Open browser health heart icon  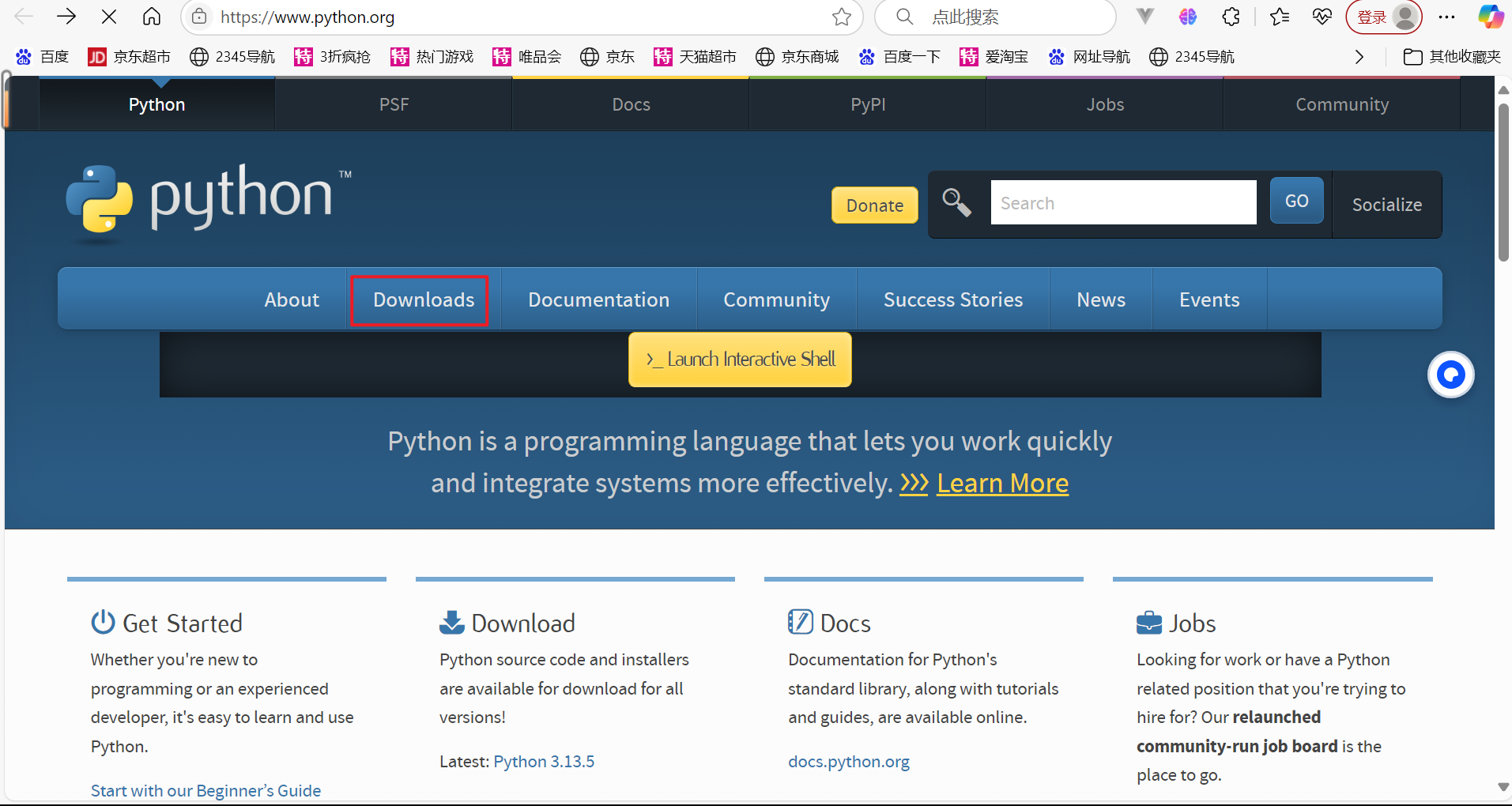point(1322,17)
